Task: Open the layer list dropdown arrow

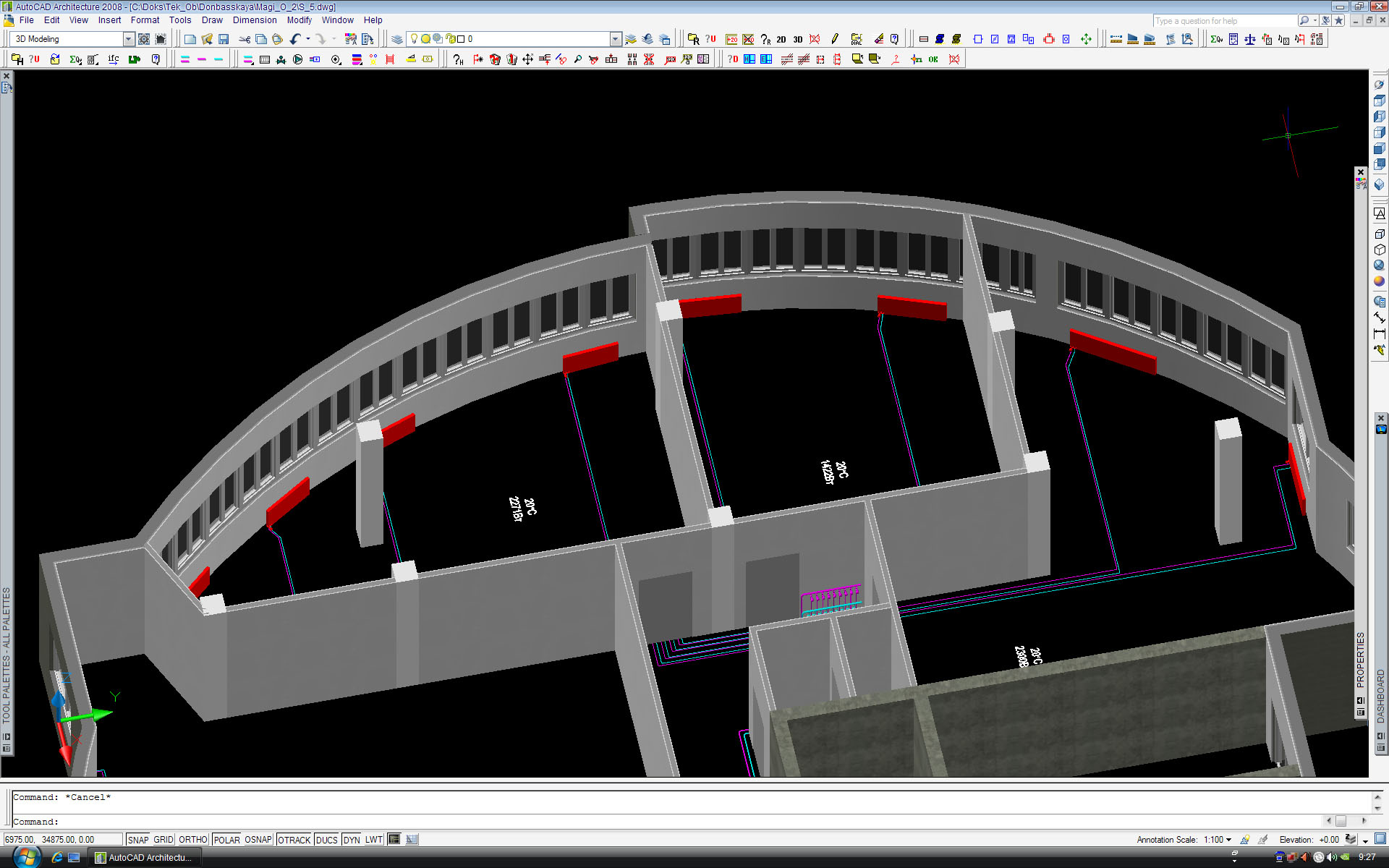Action: 615,39
